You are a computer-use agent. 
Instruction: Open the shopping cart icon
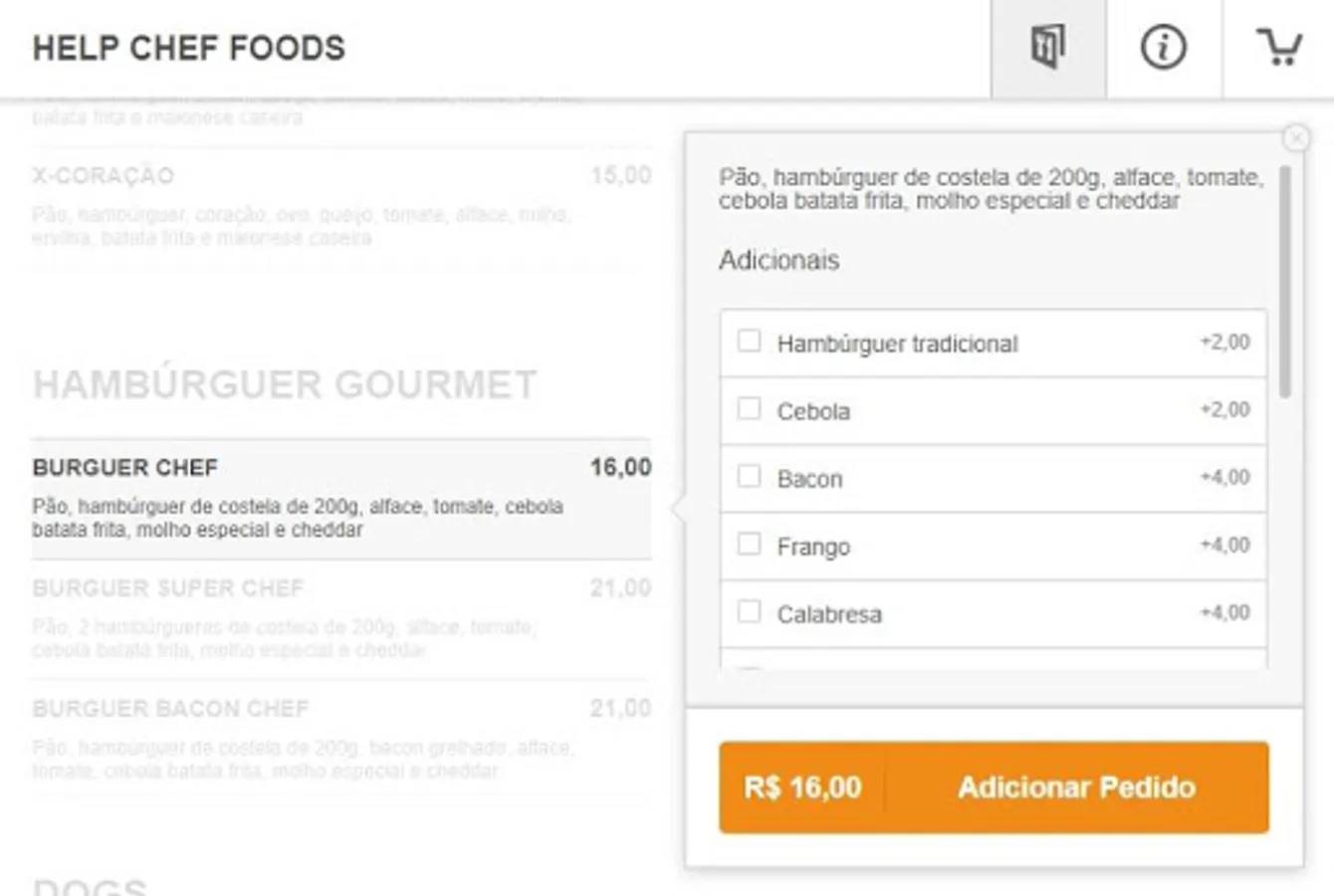click(x=1279, y=48)
